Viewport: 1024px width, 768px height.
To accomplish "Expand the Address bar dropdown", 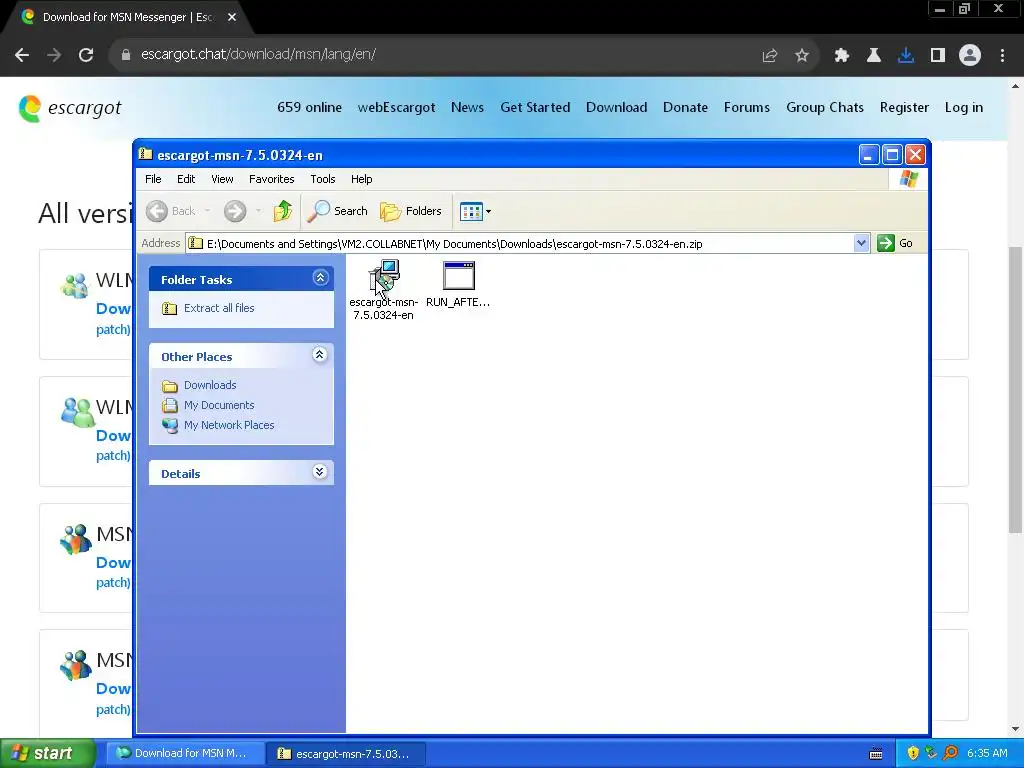I will click(861, 243).
